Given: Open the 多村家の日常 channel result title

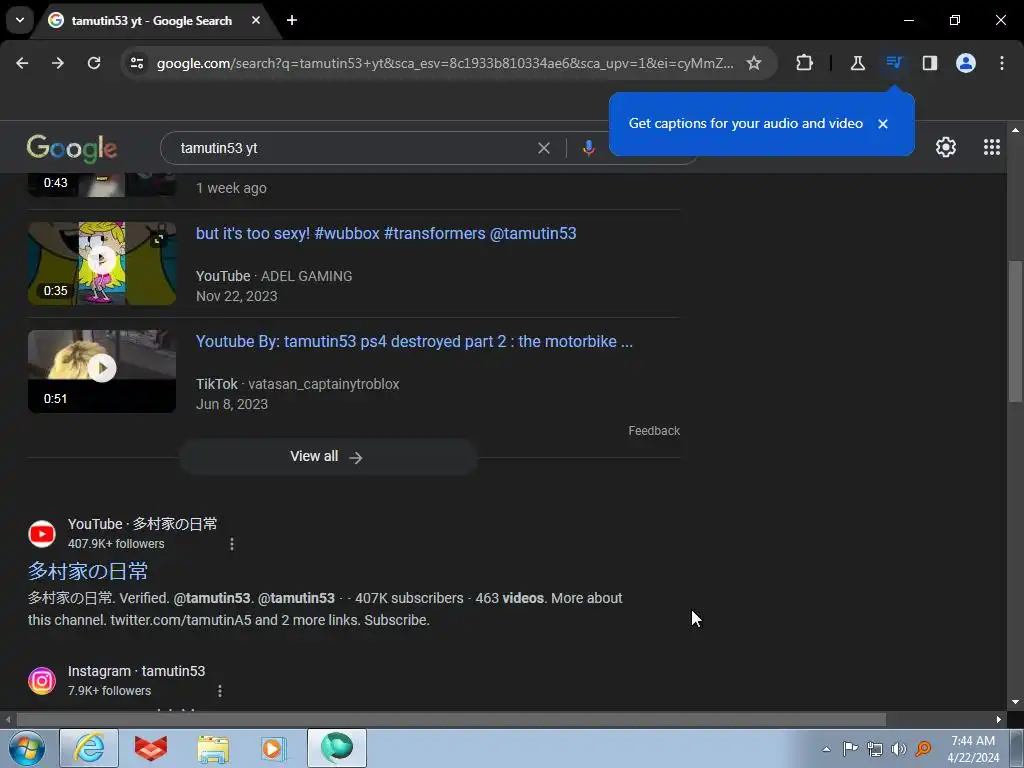Looking at the screenshot, I should pyautogui.click(x=88, y=571).
